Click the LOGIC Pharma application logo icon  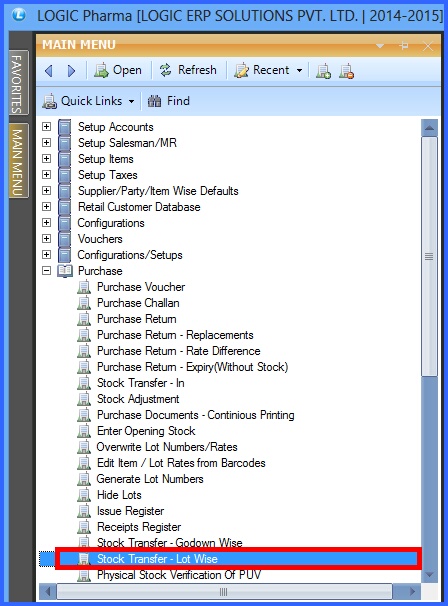pos(19,15)
